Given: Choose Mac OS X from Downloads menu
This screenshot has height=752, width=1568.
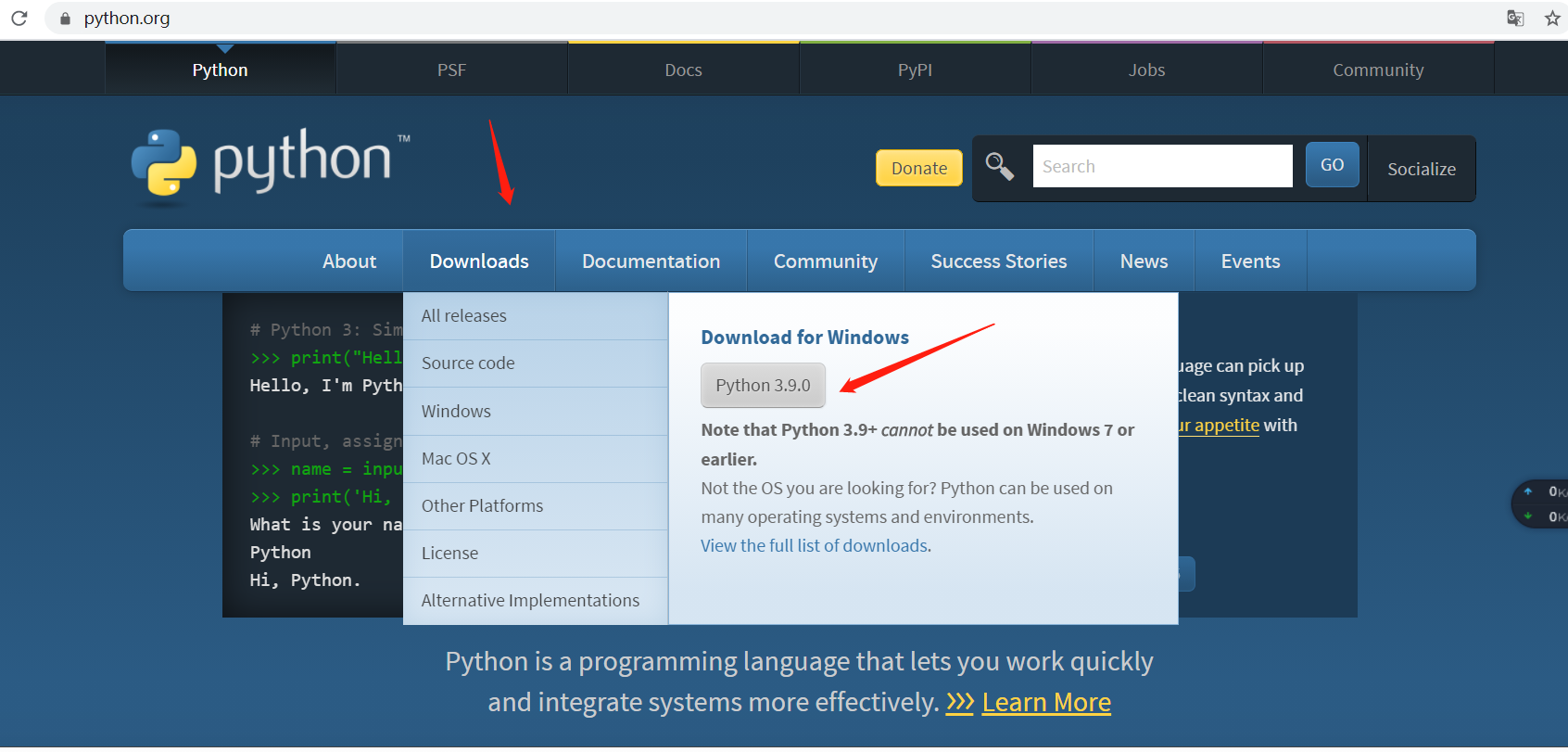Looking at the screenshot, I should (x=536, y=459).
